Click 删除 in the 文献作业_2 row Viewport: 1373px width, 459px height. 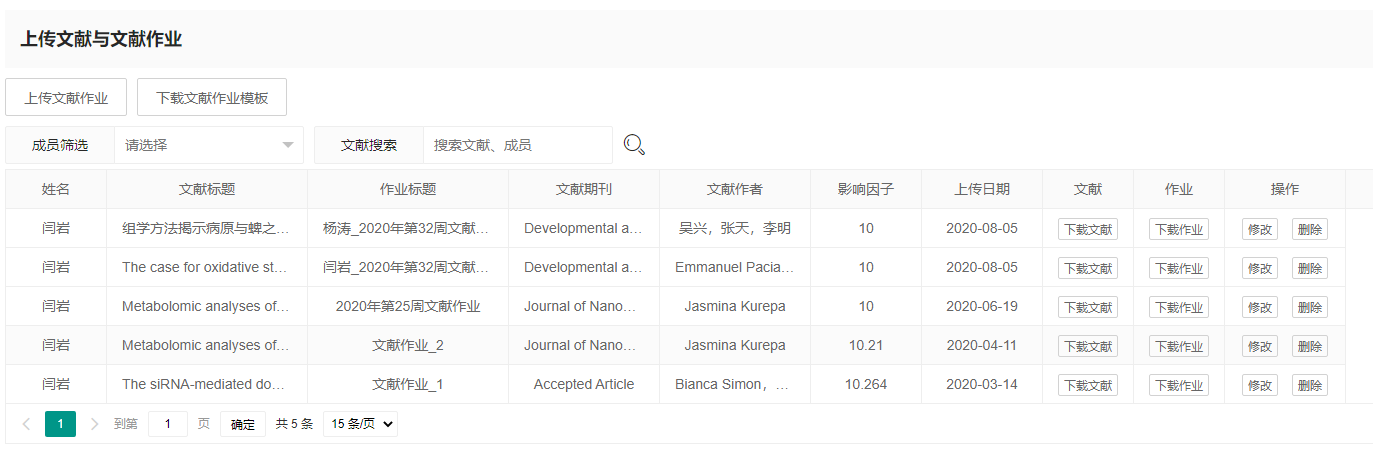tap(1310, 346)
